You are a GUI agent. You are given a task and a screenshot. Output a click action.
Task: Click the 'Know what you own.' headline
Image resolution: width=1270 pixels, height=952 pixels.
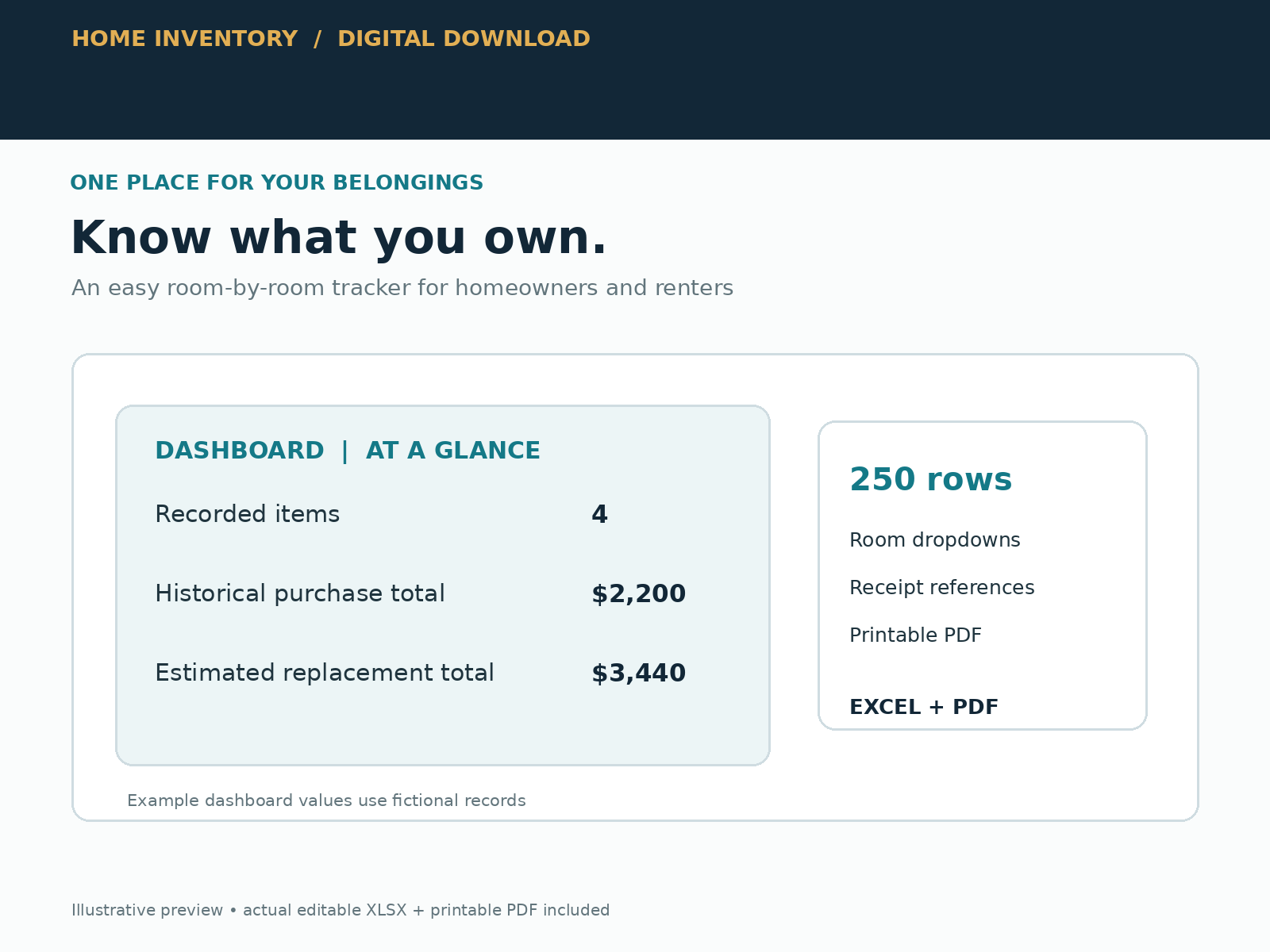(338, 238)
